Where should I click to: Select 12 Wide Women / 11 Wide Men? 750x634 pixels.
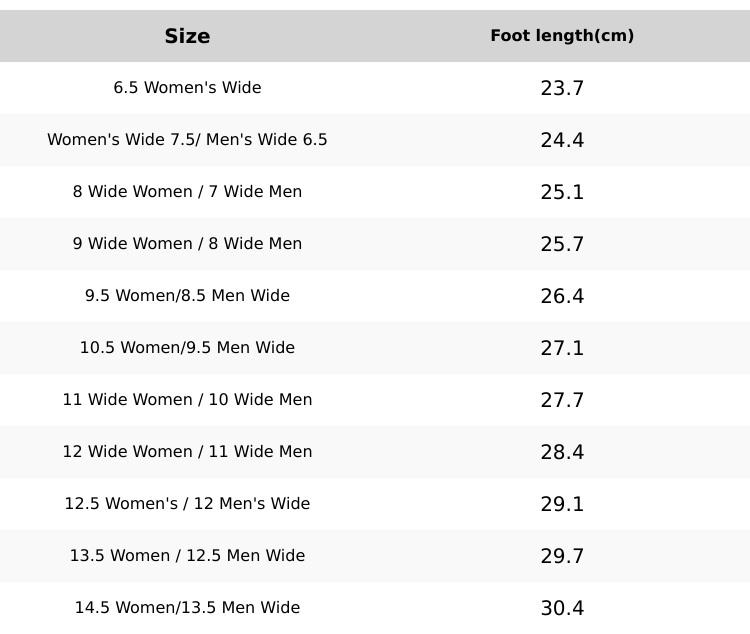(x=187, y=452)
